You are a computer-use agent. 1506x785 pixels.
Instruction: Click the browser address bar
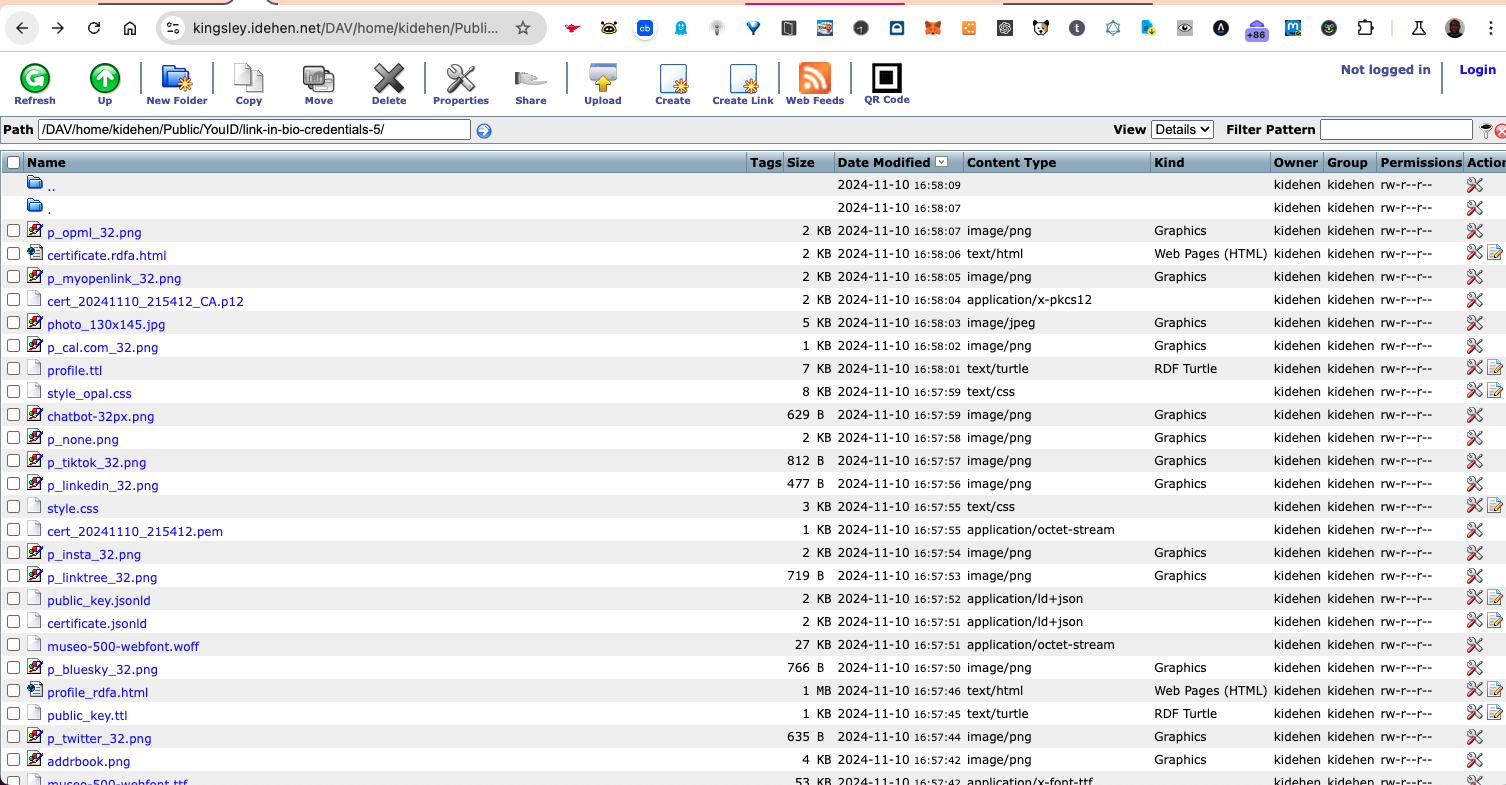(x=345, y=28)
